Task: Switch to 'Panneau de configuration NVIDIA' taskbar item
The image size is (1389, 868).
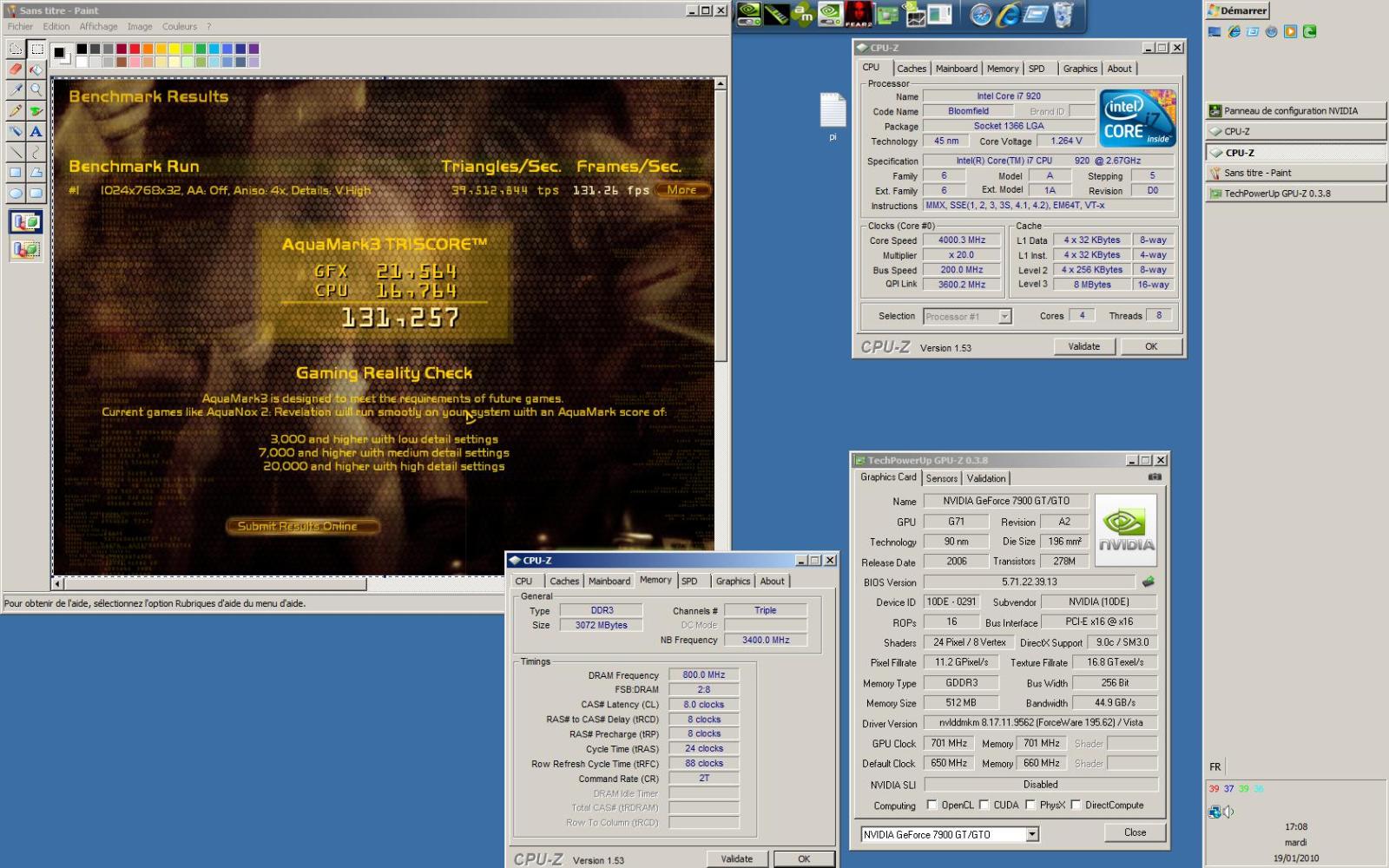Action: pos(1295,110)
